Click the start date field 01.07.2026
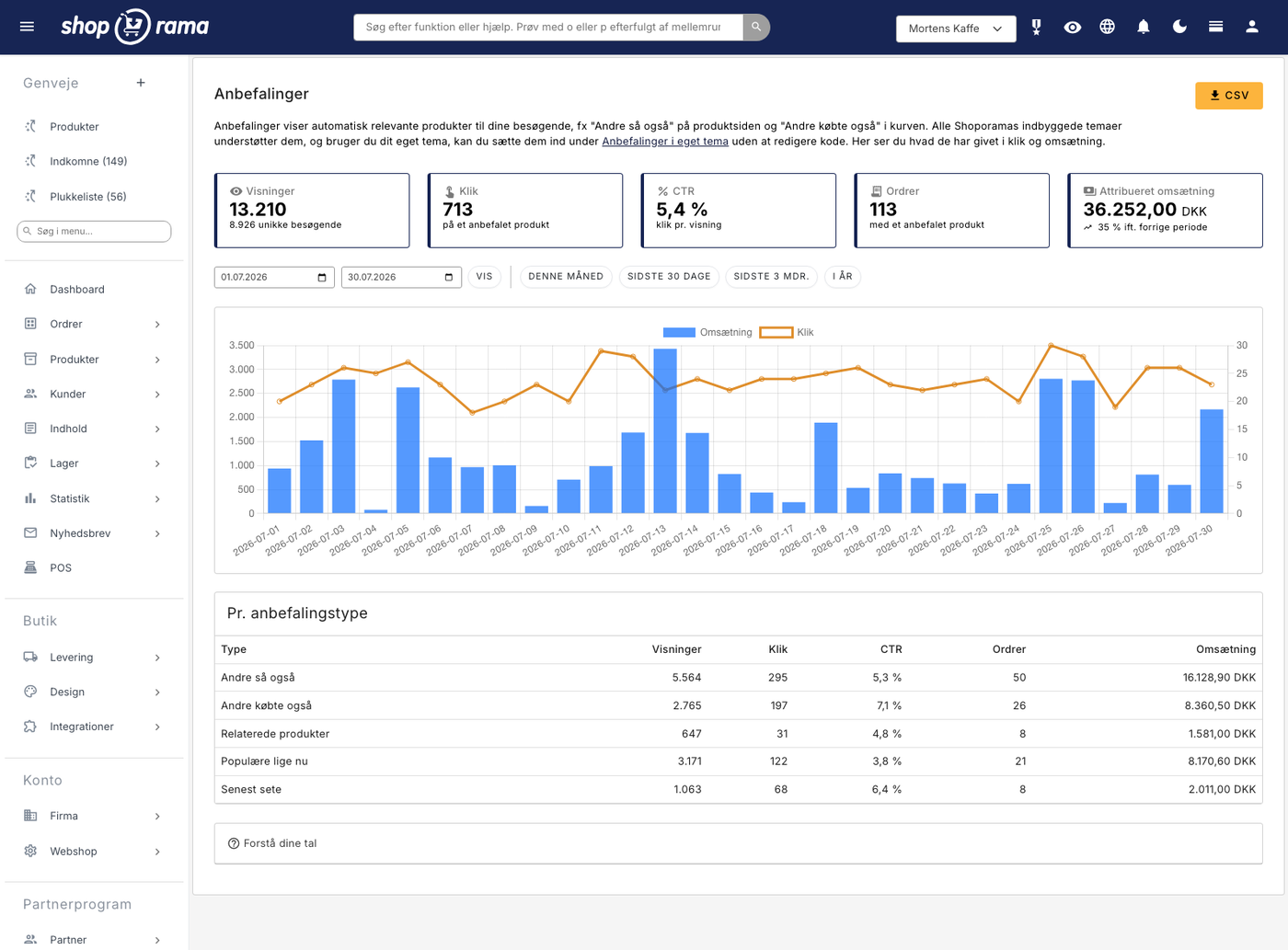This screenshot has width=1288, height=950. coord(274,277)
